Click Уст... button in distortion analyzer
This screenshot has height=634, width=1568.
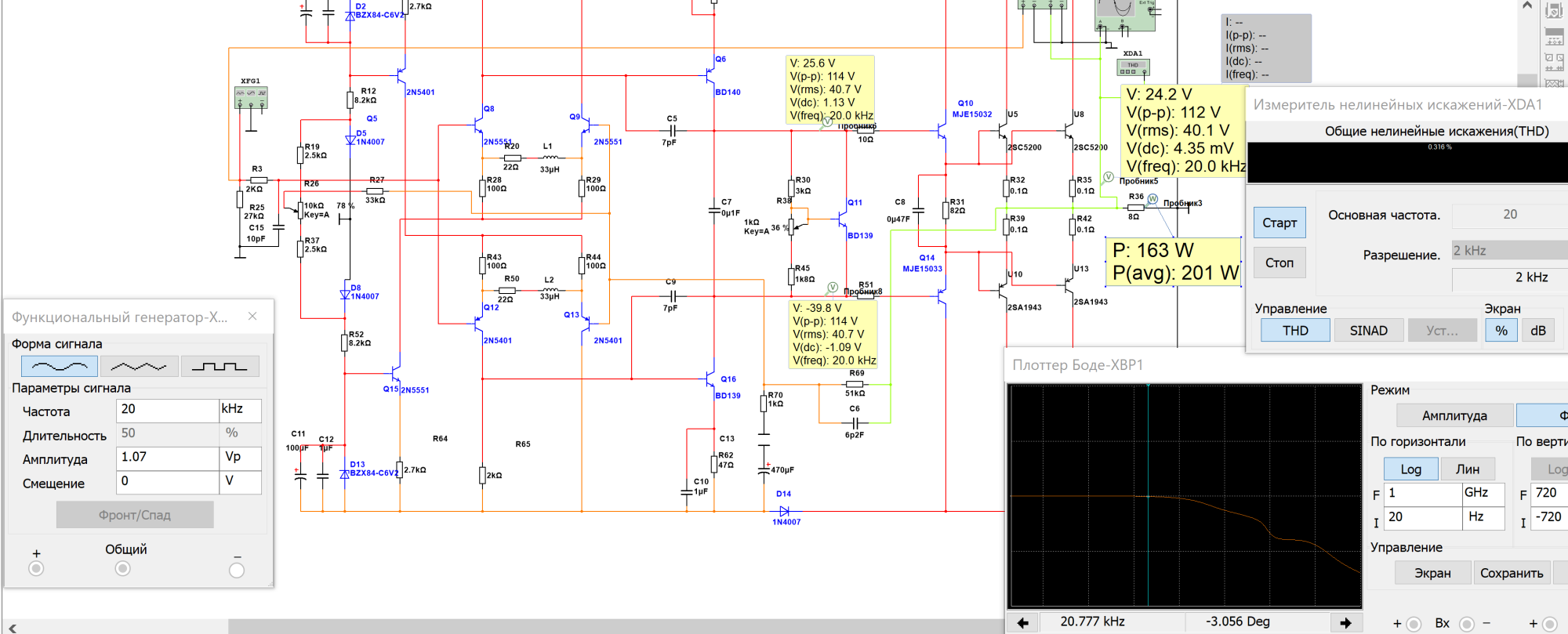tap(1442, 331)
